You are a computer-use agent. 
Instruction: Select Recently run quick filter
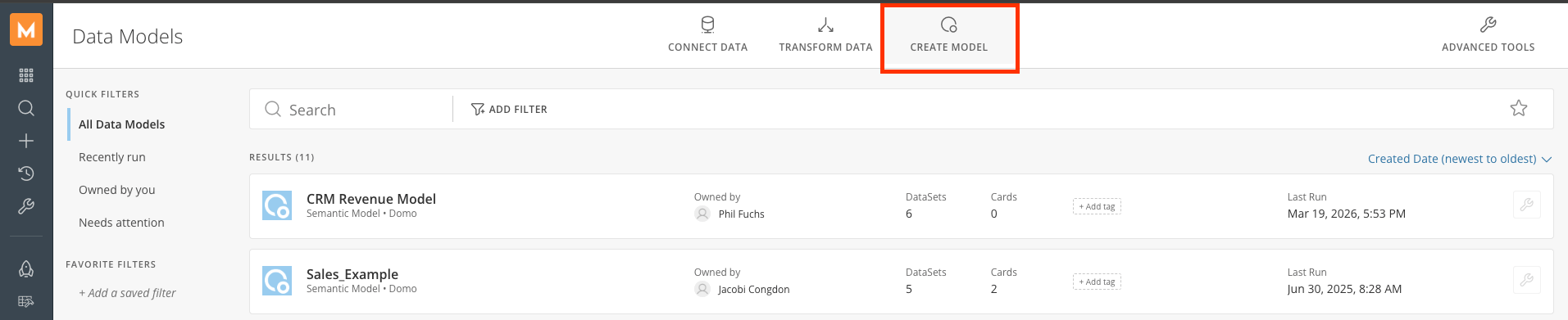112,157
